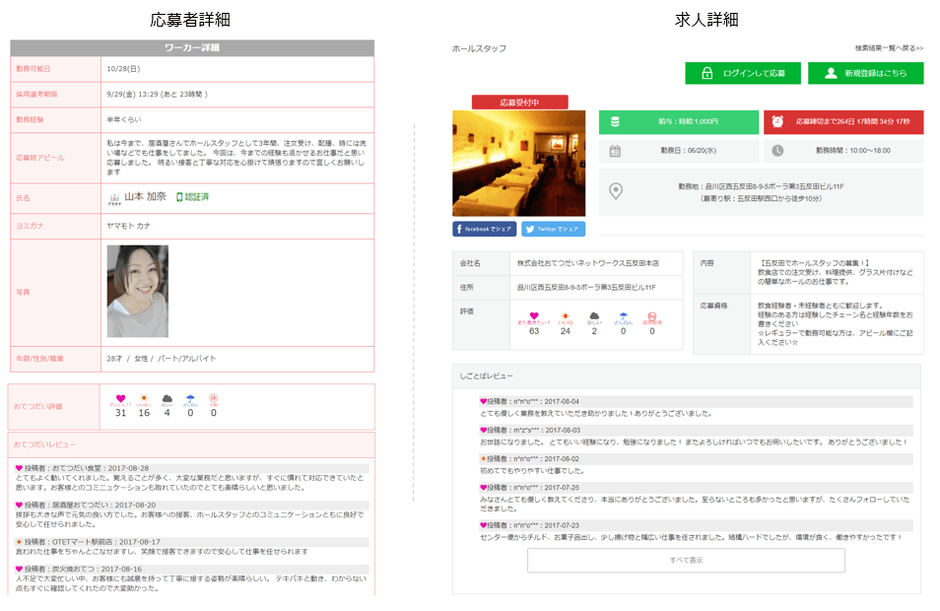Viewport: 940px width, 611px height.
Task: Click the pink heart icon above 63
Action: [534, 315]
